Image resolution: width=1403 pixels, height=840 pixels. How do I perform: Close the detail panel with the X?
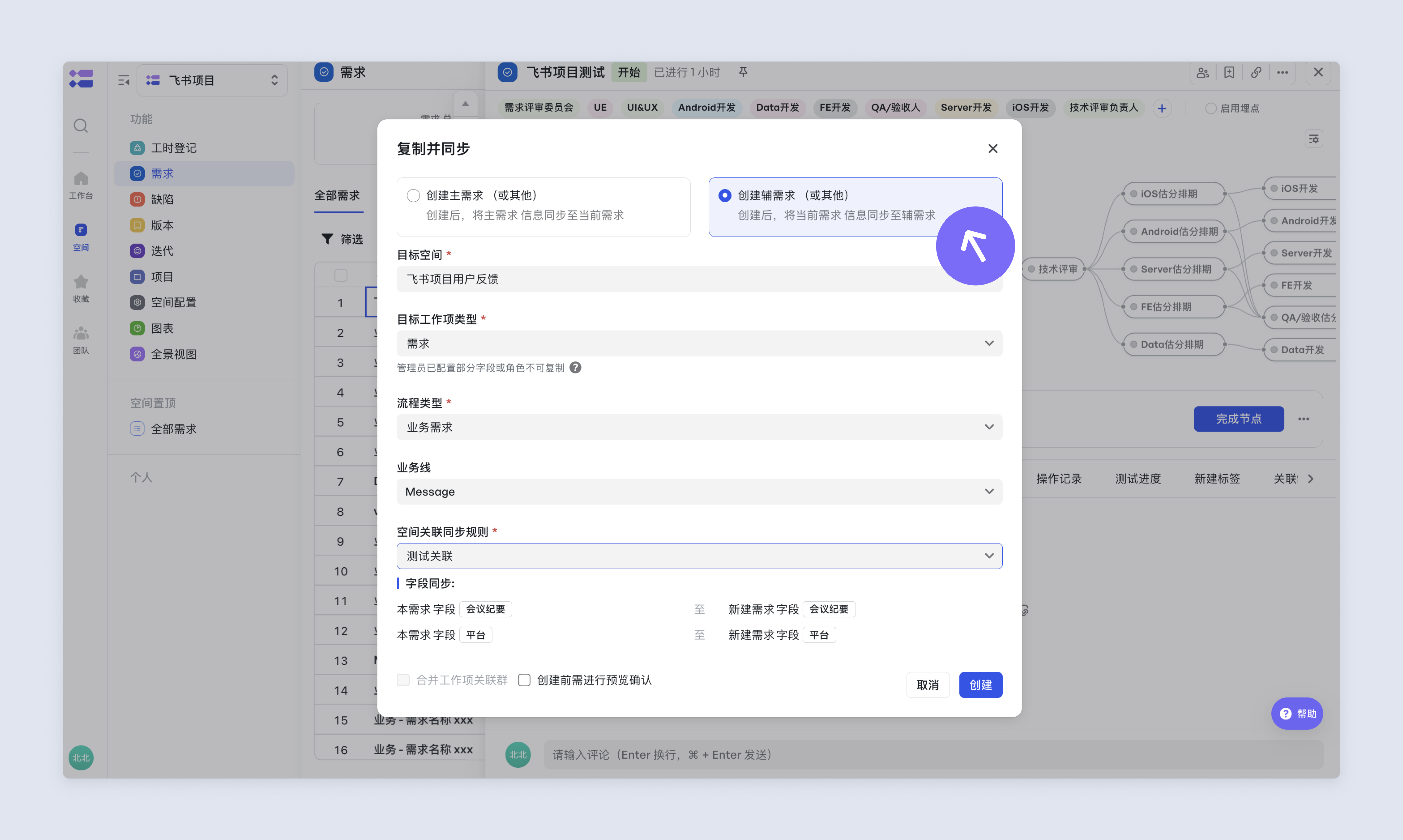pos(1318,73)
